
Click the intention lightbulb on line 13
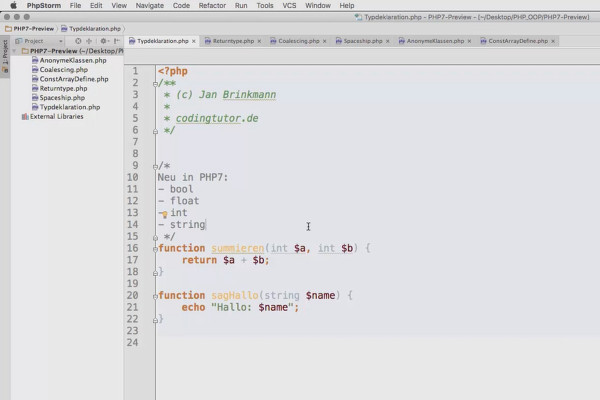click(x=164, y=214)
